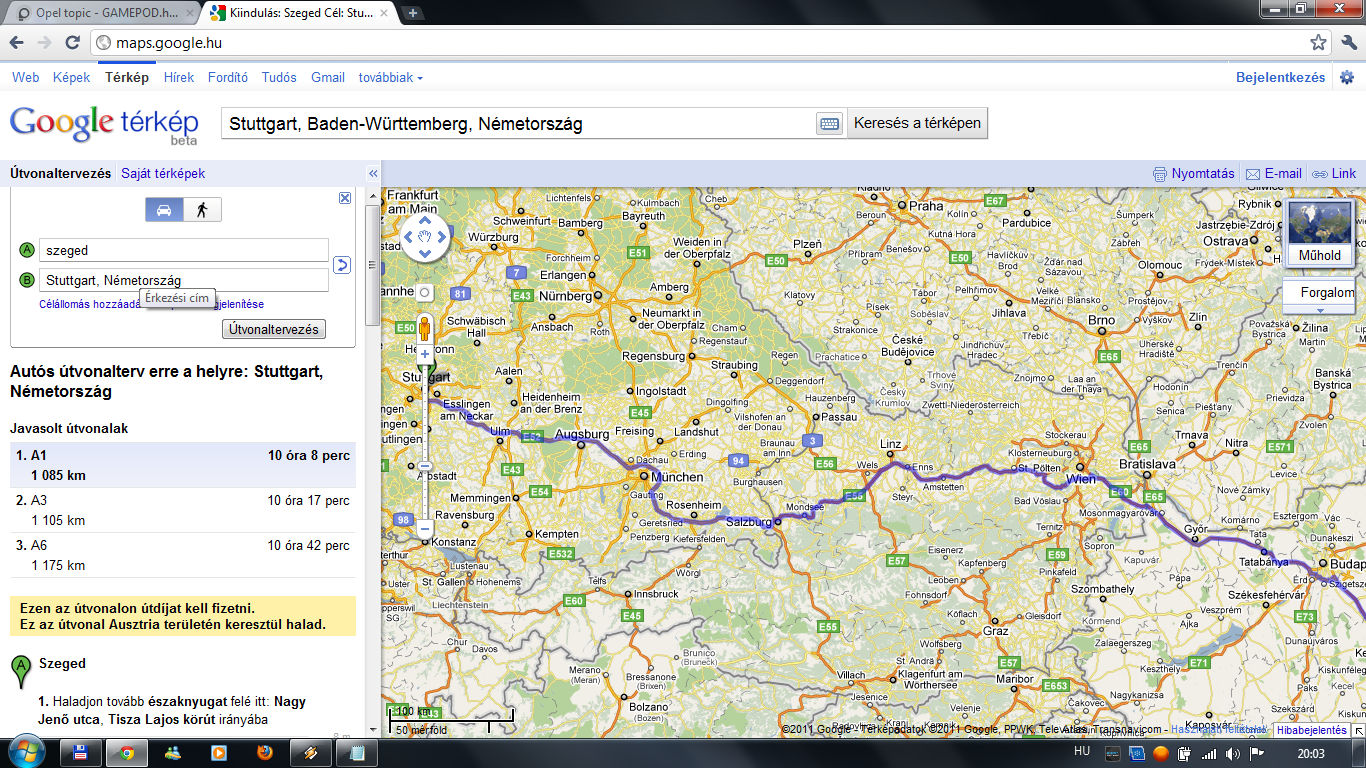Click the zoom in plus button on map

coord(425,354)
